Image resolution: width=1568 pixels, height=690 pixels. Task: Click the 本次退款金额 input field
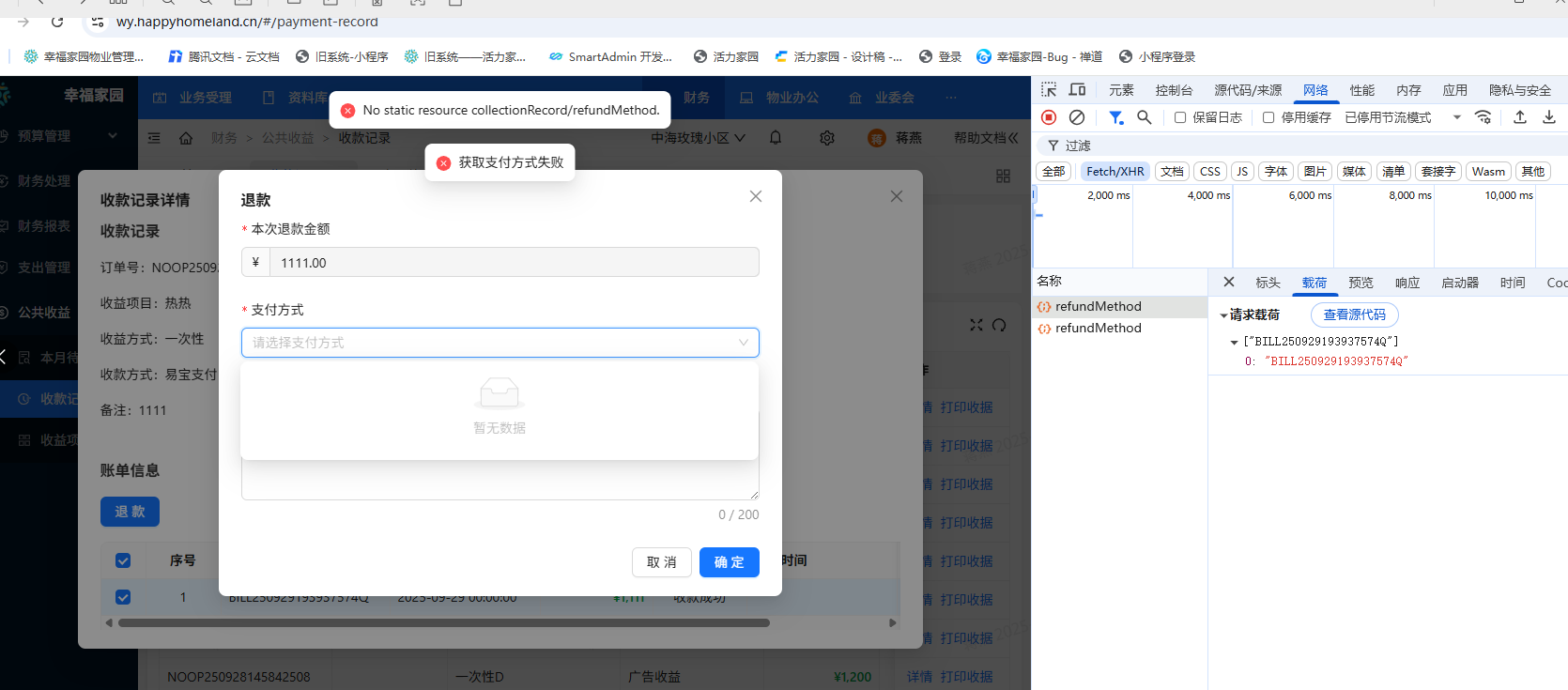pyautogui.click(x=513, y=263)
